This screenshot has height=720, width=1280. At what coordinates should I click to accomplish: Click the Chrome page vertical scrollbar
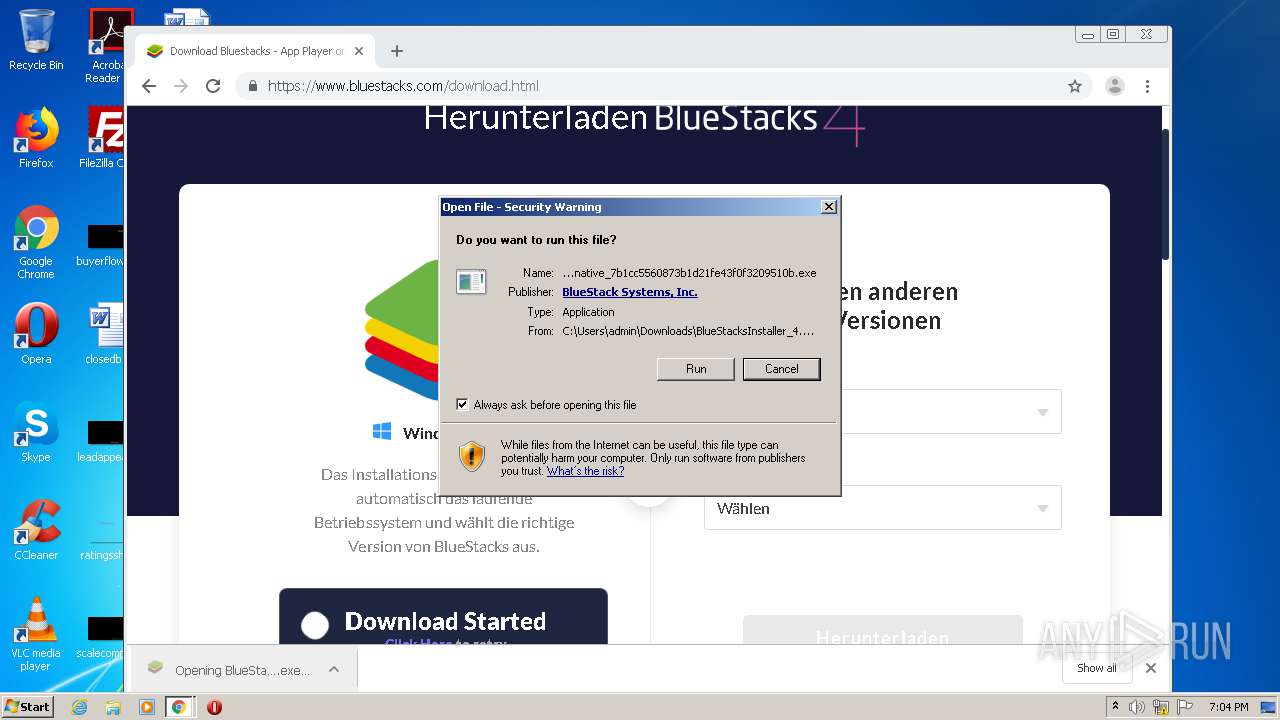[1165, 195]
